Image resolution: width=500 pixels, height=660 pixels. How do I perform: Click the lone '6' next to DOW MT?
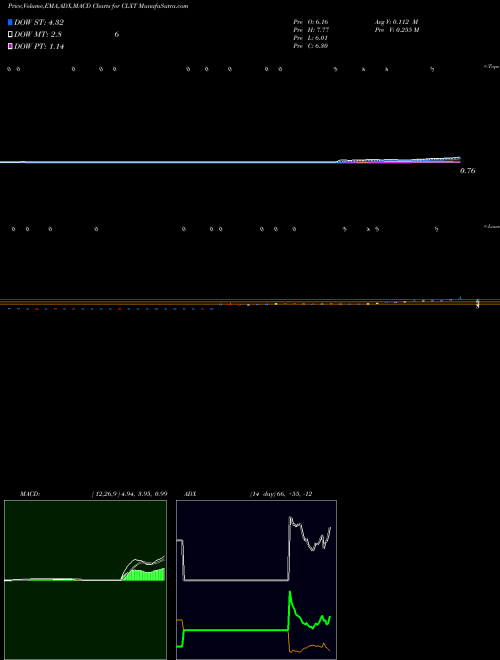click(117, 35)
